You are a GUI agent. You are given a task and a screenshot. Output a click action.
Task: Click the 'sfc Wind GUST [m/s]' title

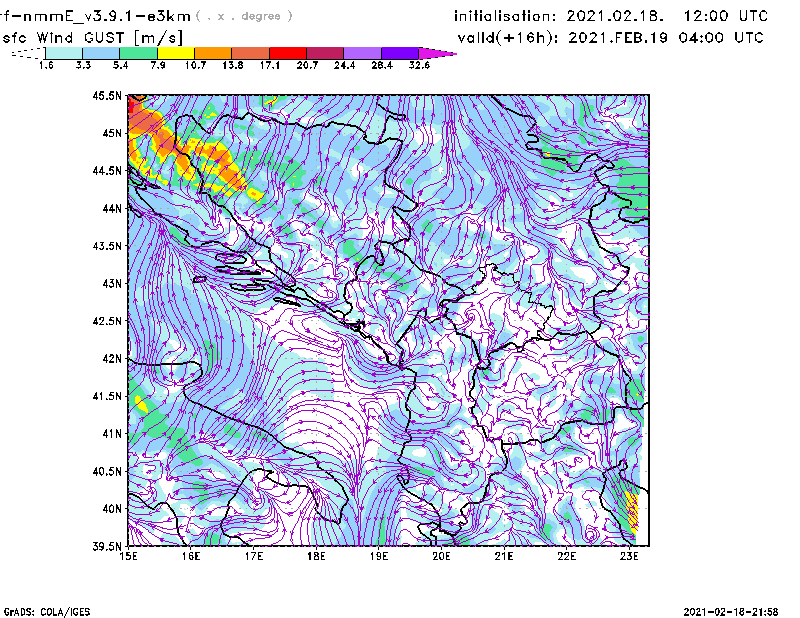click(x=92, y=38)
